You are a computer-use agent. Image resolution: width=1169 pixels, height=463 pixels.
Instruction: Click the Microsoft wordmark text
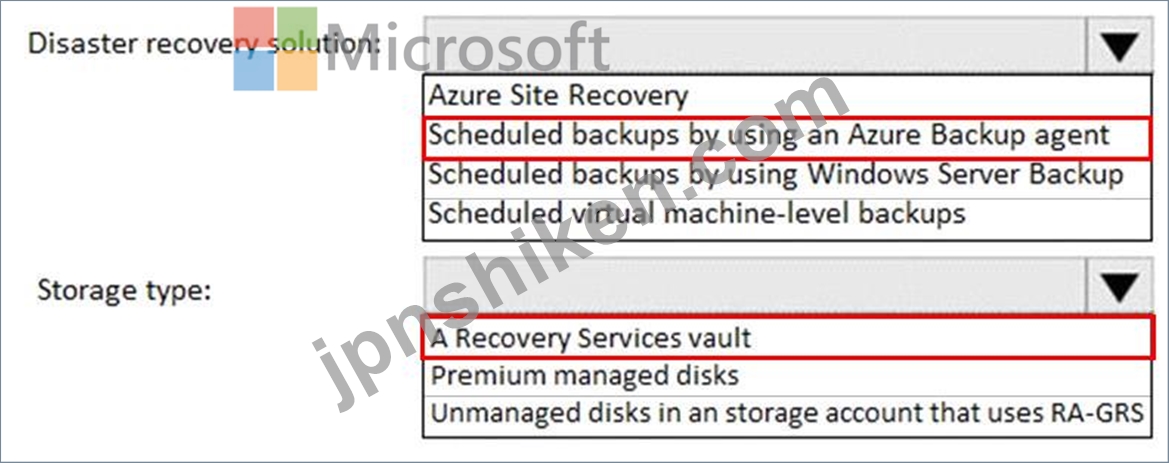tap(467, 48)
